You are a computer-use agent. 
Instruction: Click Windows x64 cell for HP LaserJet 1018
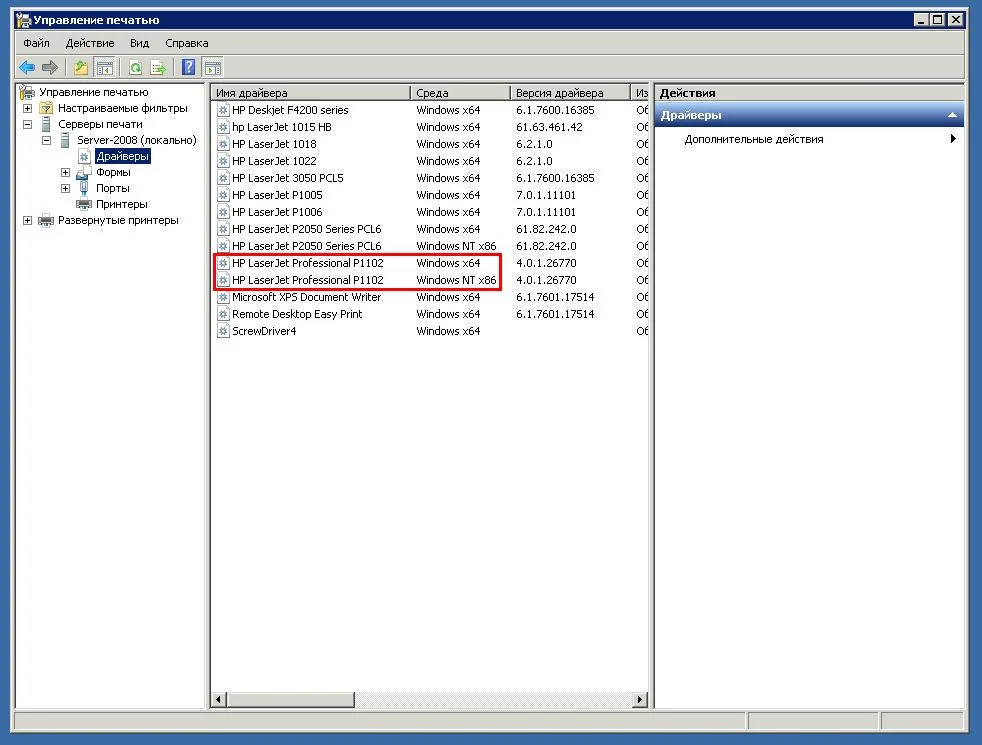click(x=448, y=144)
